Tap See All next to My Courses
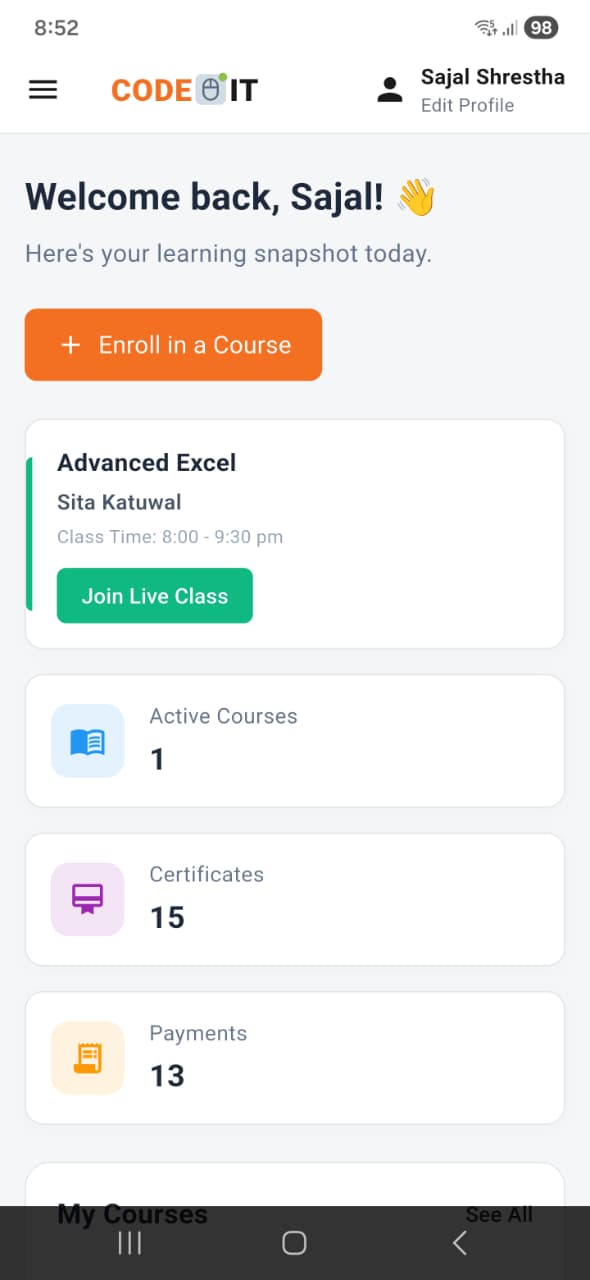 (x=499, y=1214)
